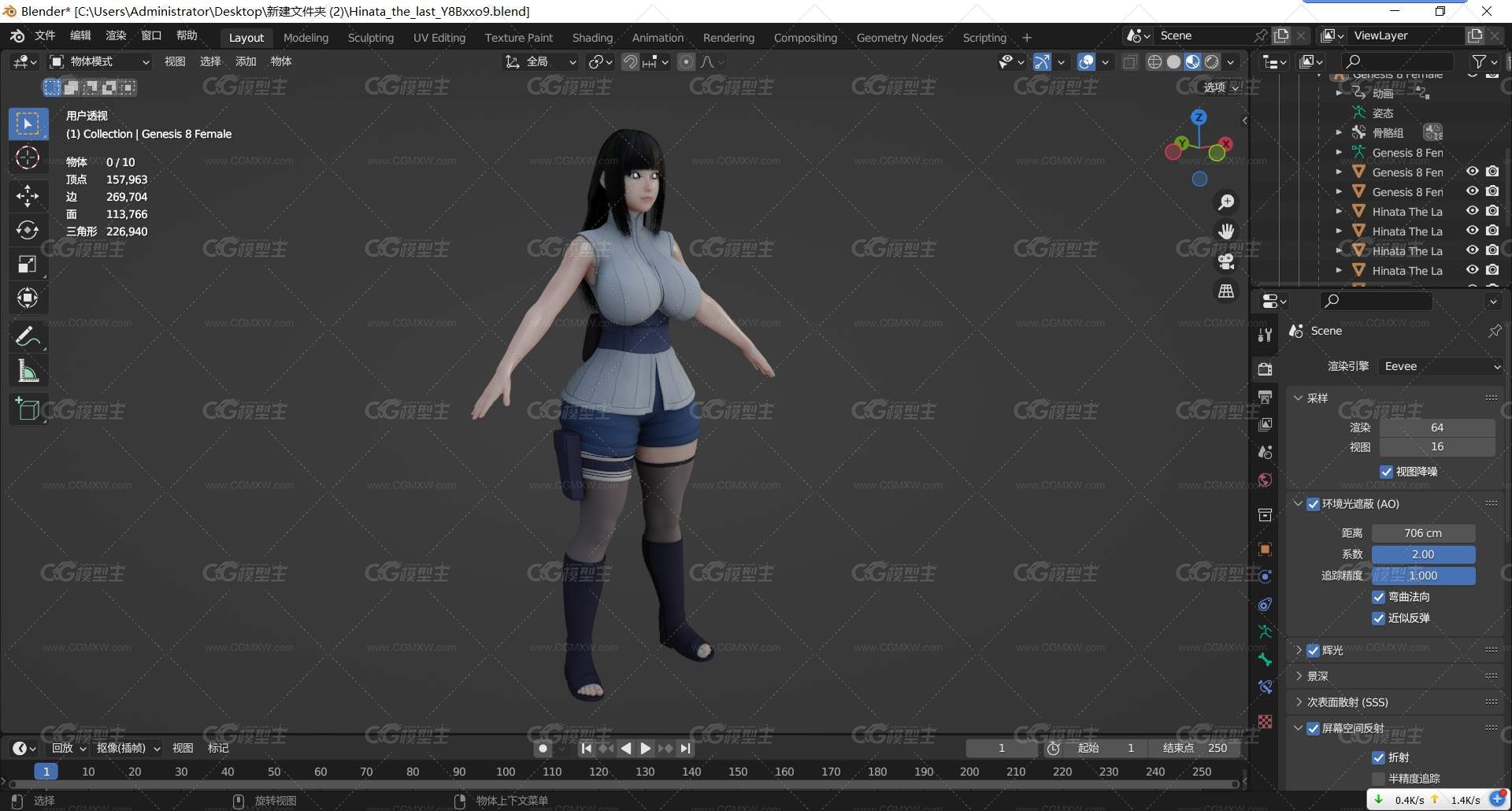Uncheck the 弯曲法向 option
The width and height of the screenshot is (1512, 811).
pos(1378,597)
